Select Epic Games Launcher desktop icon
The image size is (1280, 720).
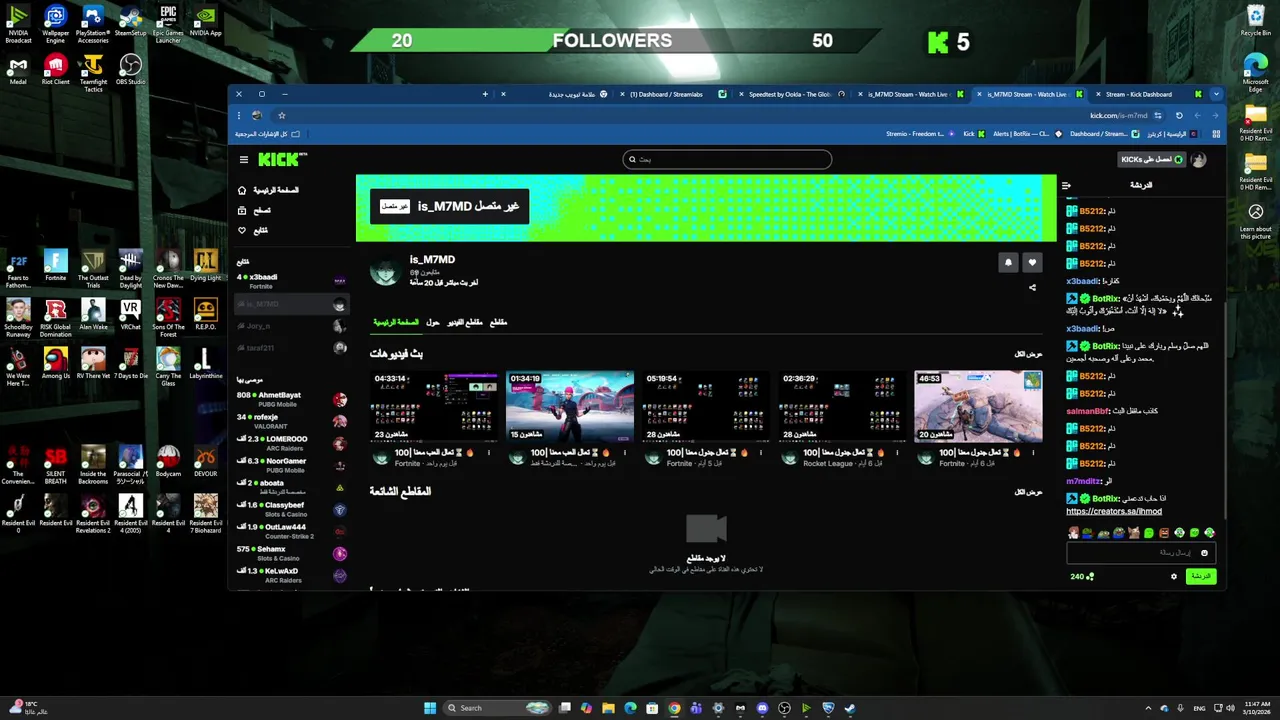[x=168, y=25]
